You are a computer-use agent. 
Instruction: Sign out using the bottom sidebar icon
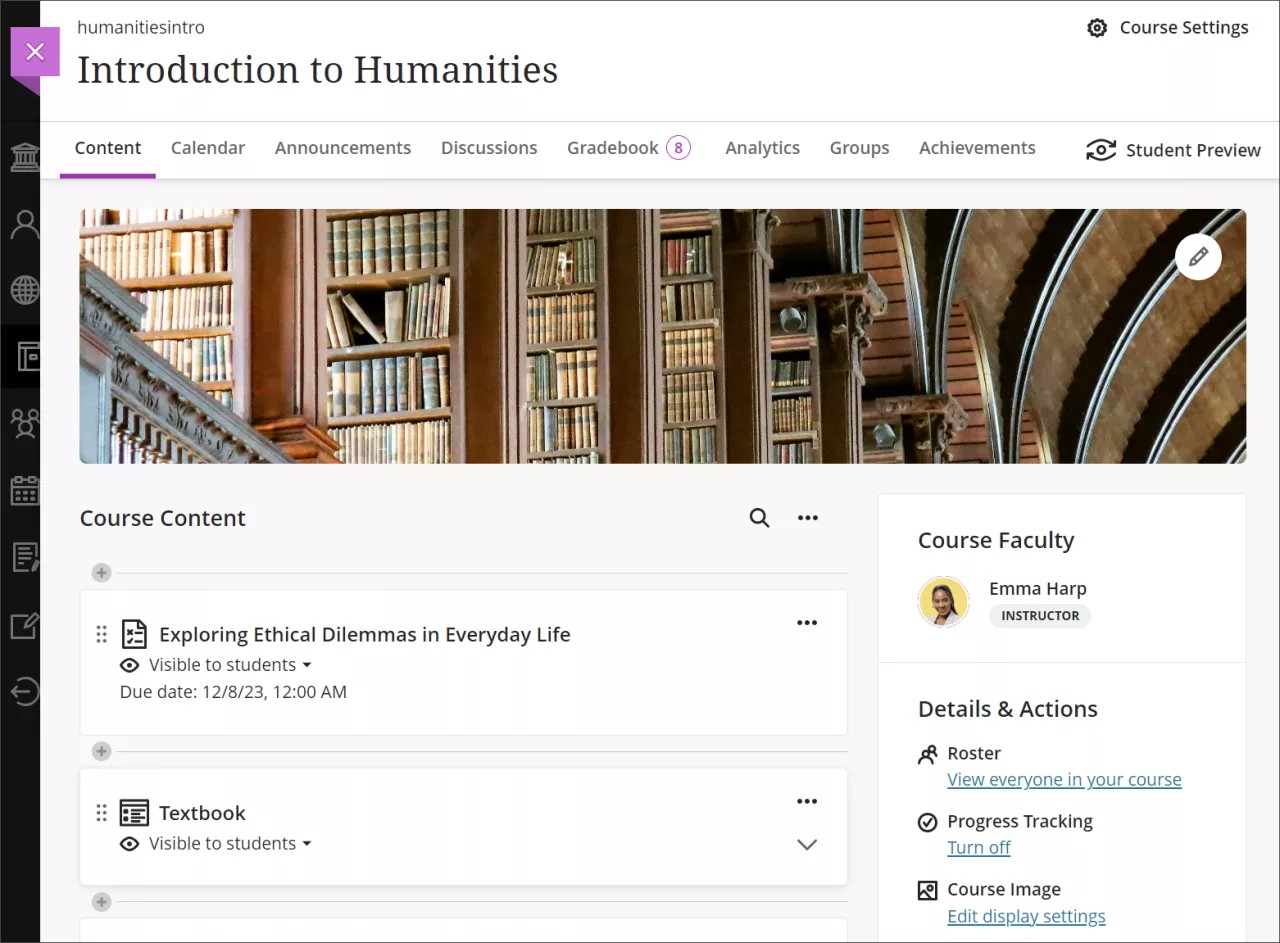pos(24,690)
